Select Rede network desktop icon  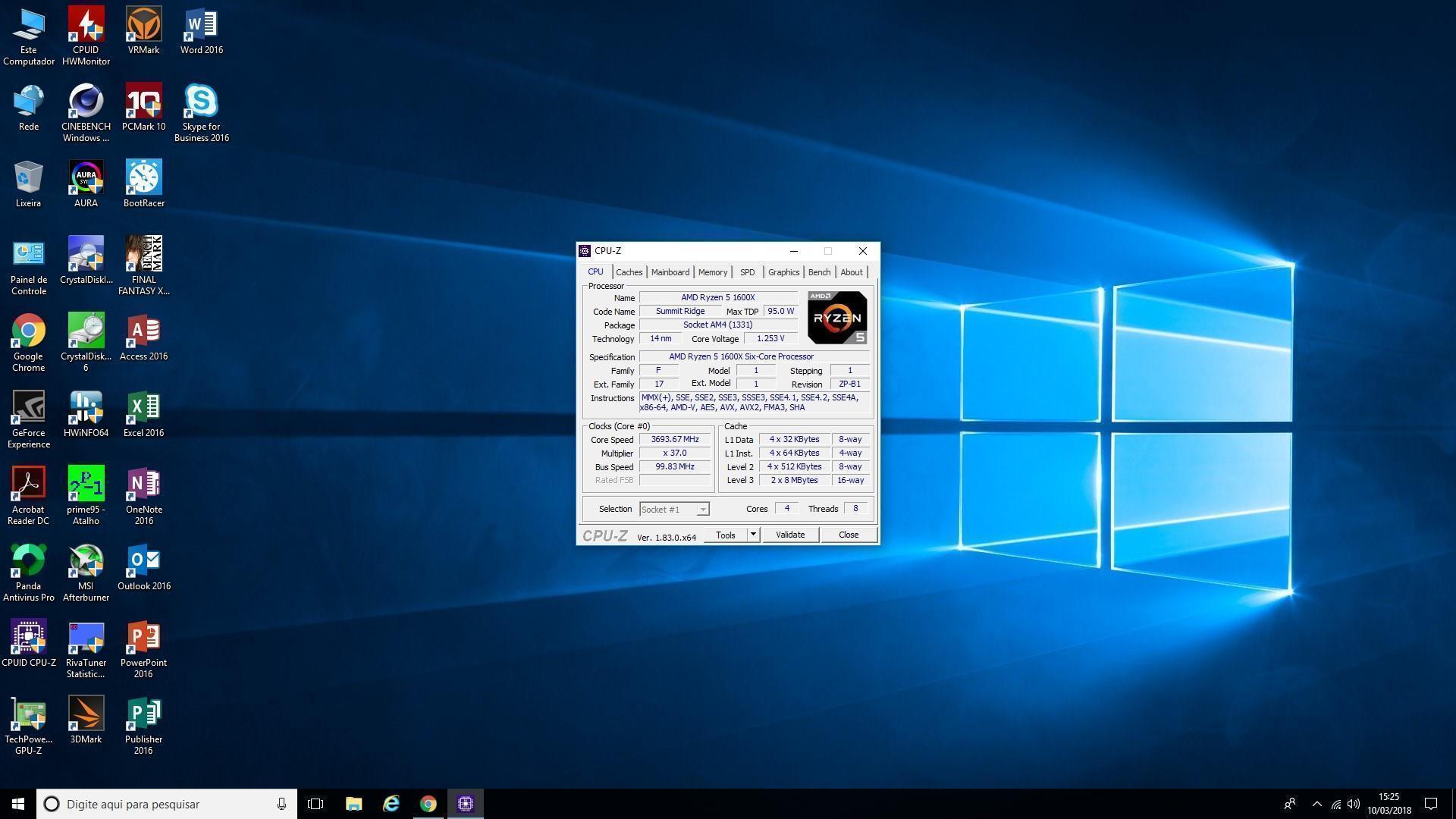coord(29,107)
